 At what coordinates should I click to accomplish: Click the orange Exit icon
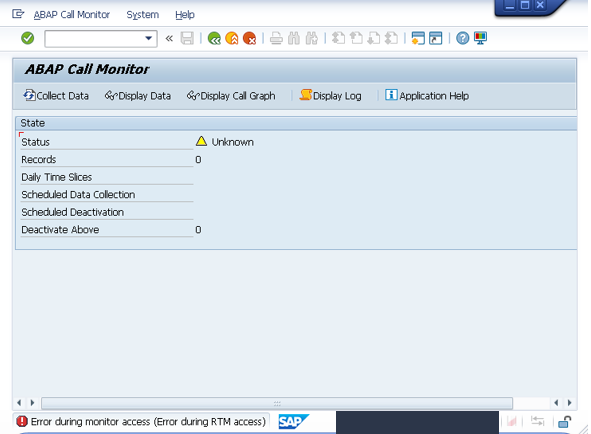point(232,38)
